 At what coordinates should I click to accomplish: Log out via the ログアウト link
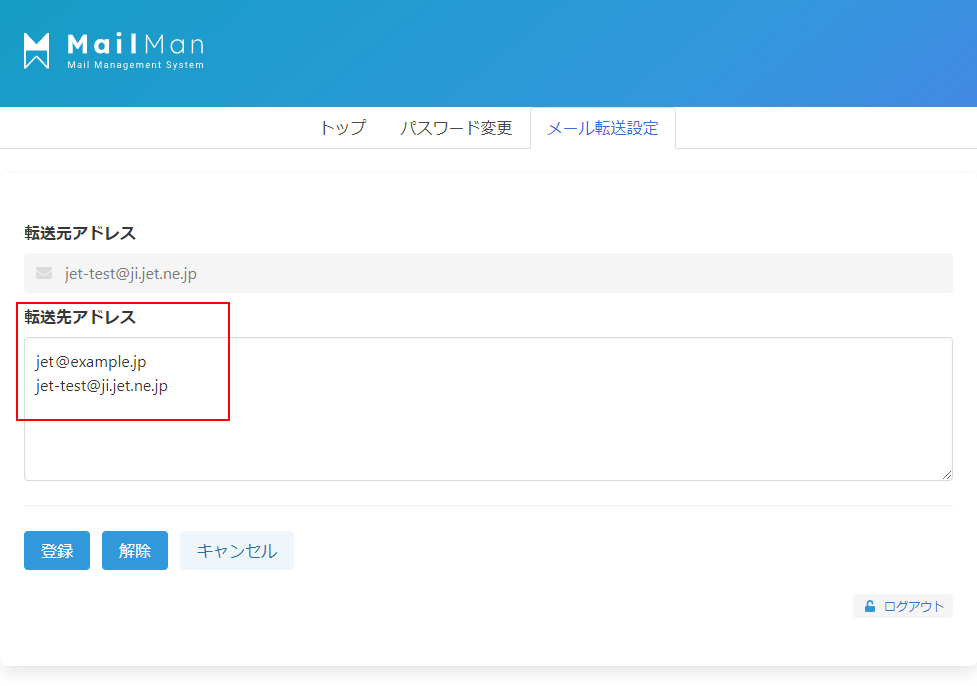pos(913,606)
